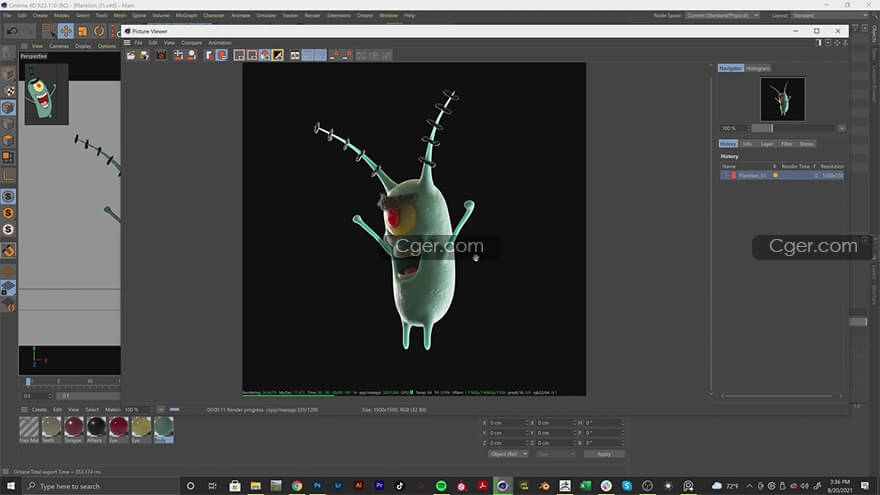Open Cameras menu in viewport
The width and height of the screenshot is (880, 495).
click(59, 46)
